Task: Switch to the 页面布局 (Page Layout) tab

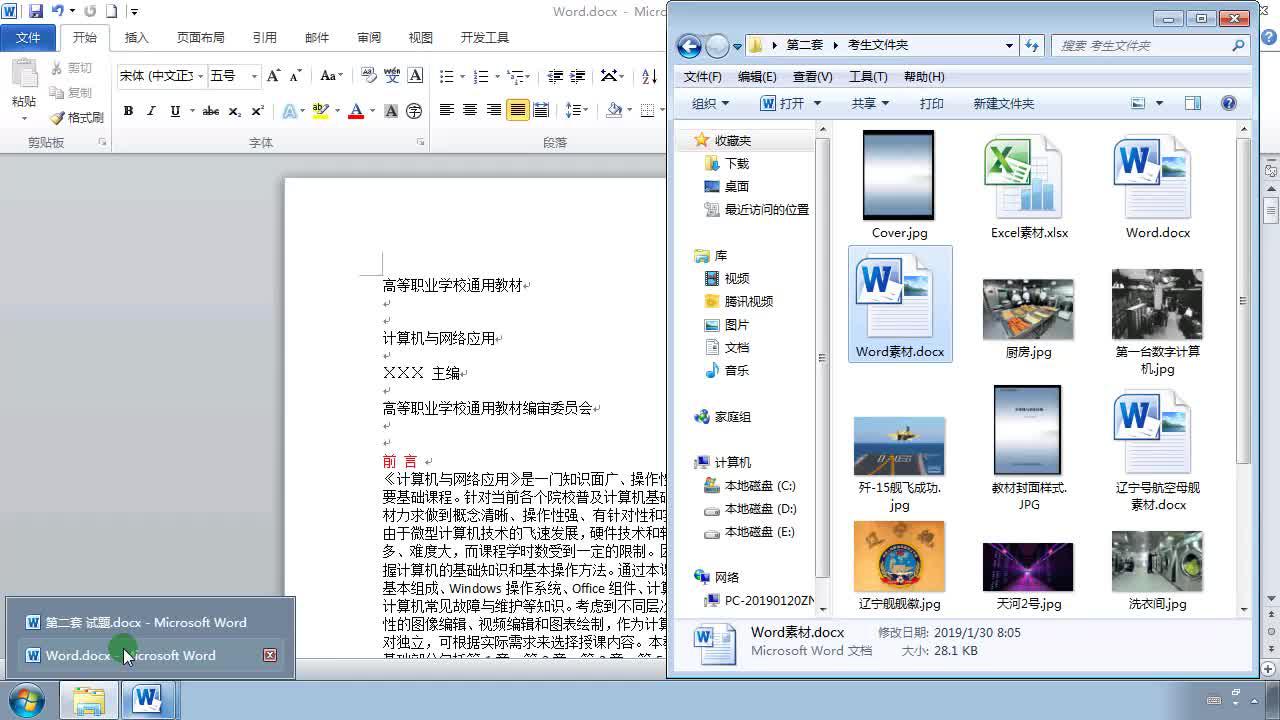Action: coord(200,37)
